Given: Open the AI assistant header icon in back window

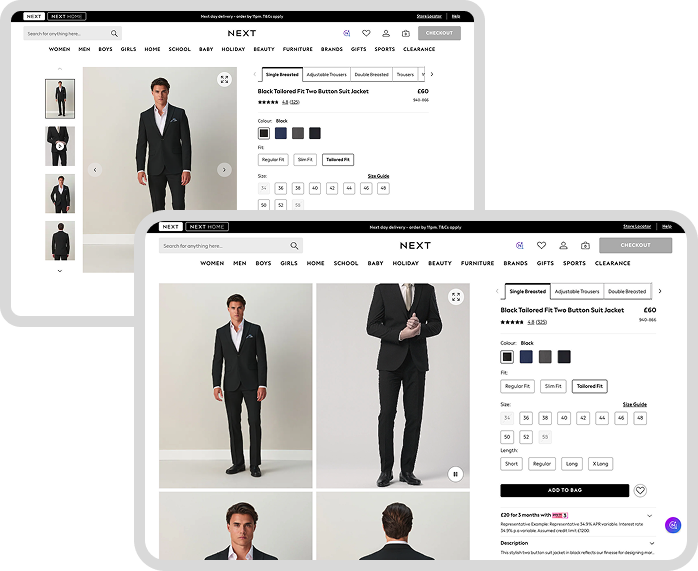Looking at the screenshot, I should coord(347,33).
